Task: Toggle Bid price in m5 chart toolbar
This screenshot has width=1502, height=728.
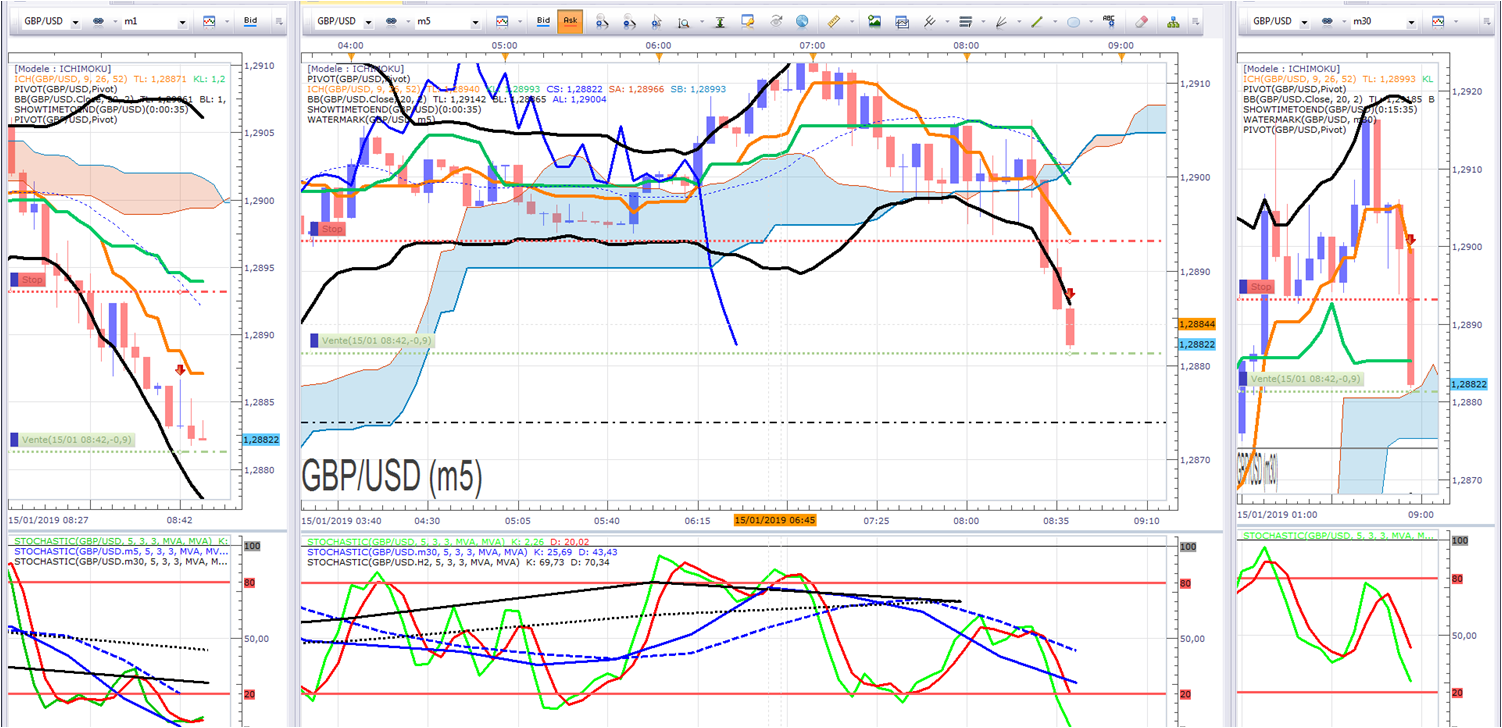Action: 543,20
